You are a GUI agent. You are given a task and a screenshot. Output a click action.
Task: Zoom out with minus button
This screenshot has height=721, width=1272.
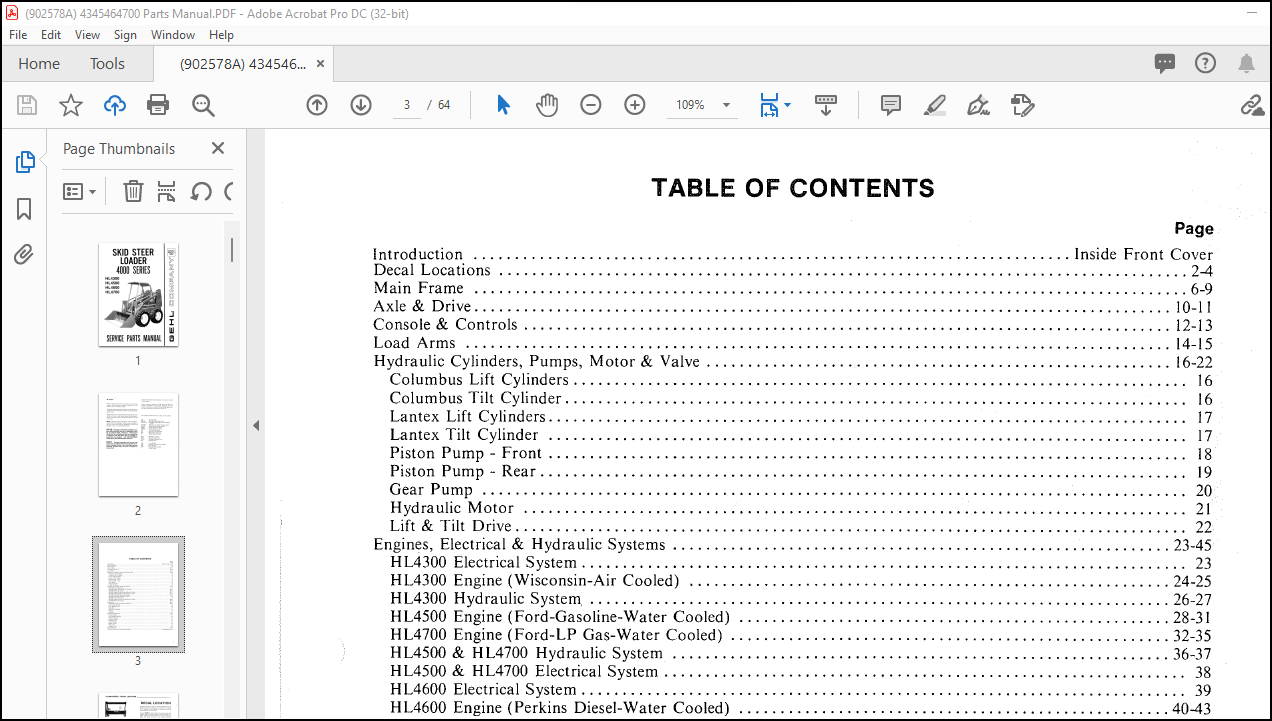591,105
